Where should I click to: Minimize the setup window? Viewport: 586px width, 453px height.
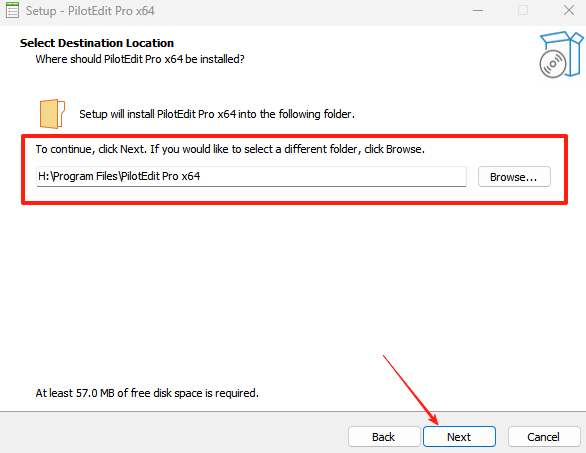click(x=478, y=10)
